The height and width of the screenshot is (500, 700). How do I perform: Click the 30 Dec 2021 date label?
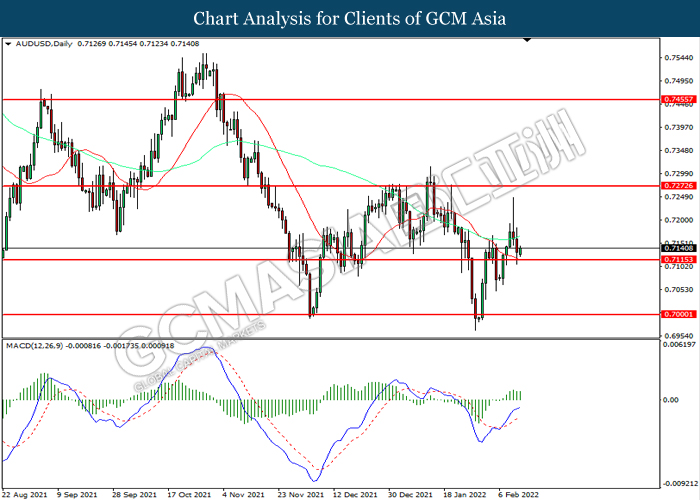pyautogui.click(x=410, y=495)
